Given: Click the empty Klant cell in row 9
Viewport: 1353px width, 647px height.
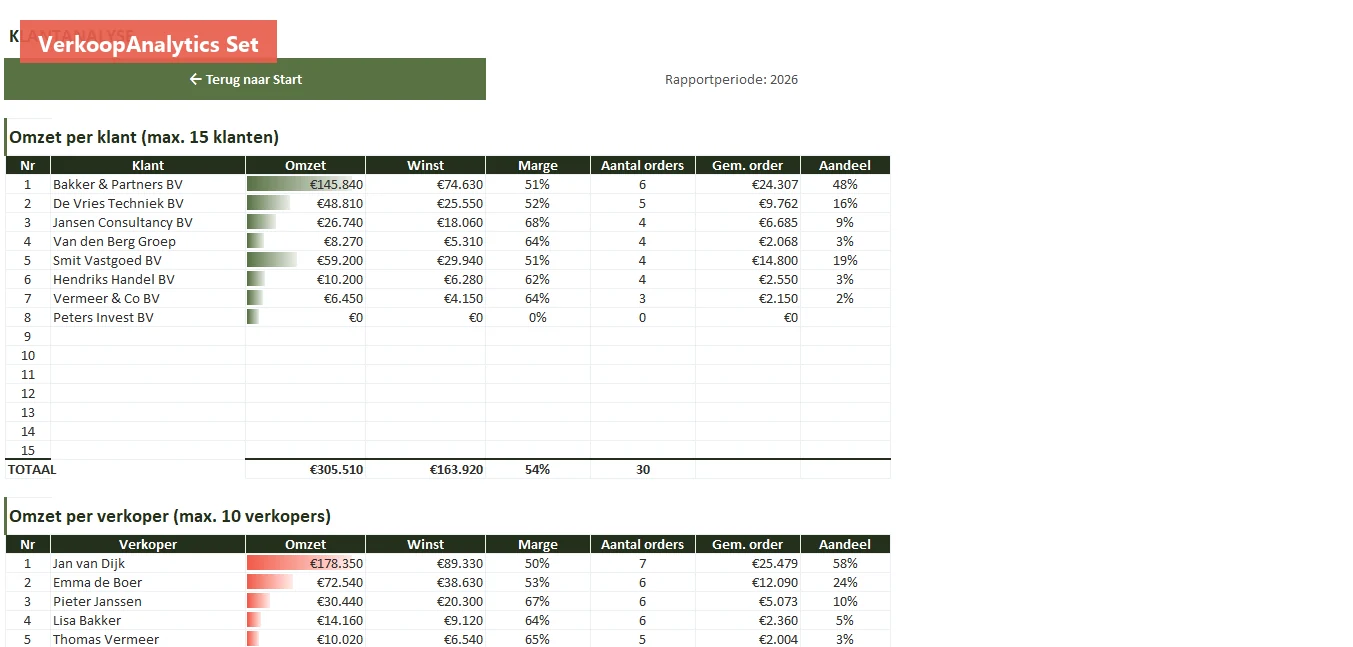Looking at the screenshot, I should (x=148, y=336).
